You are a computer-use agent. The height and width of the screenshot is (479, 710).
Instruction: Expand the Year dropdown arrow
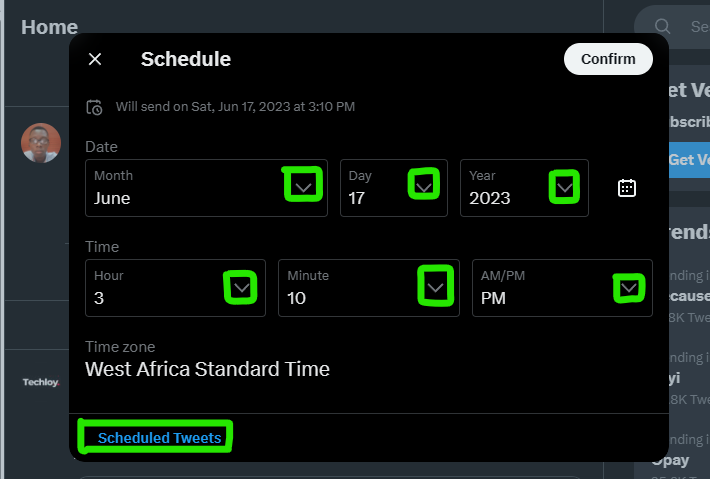(x=565, y=187)
